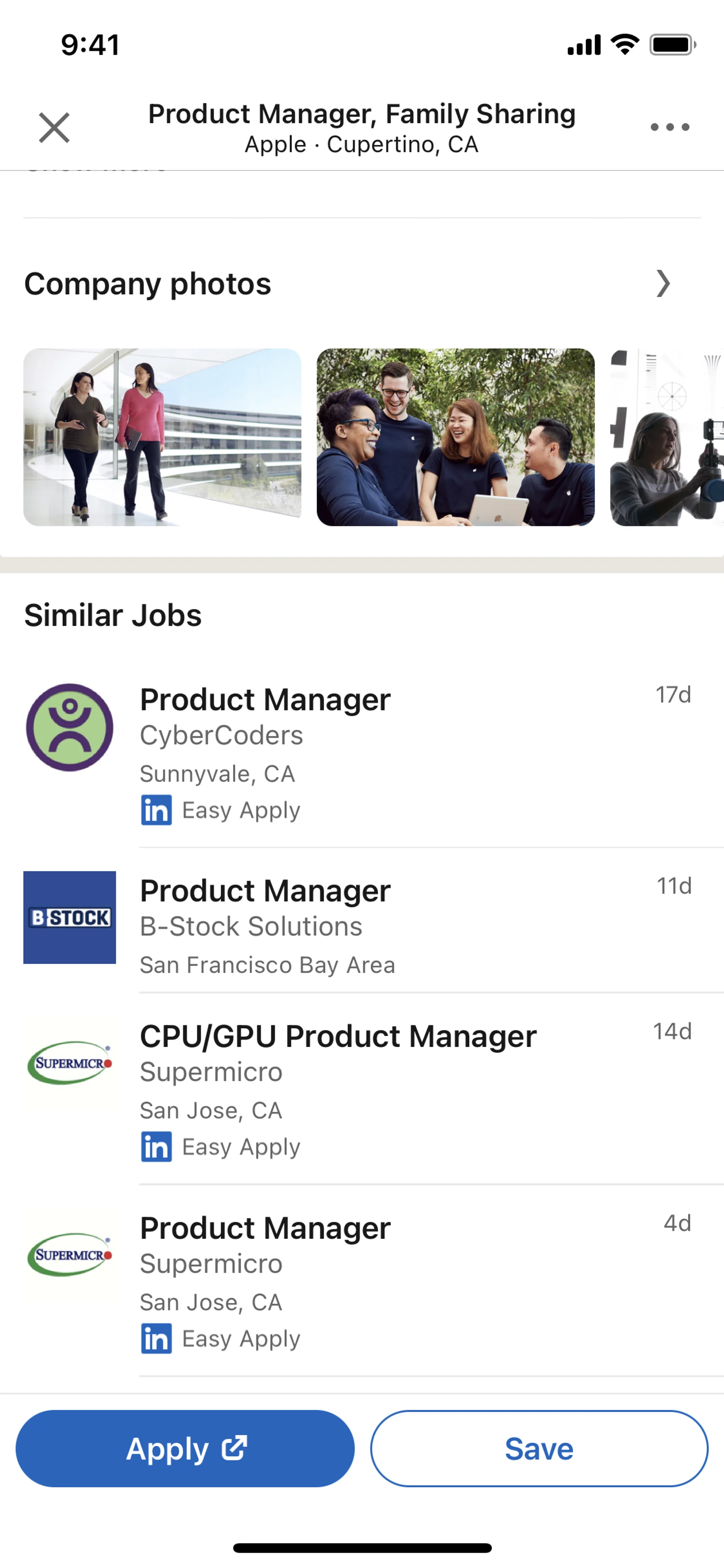
Task: Open the Supermicro Product Manager job title
Action: (x=265, y=1229)
